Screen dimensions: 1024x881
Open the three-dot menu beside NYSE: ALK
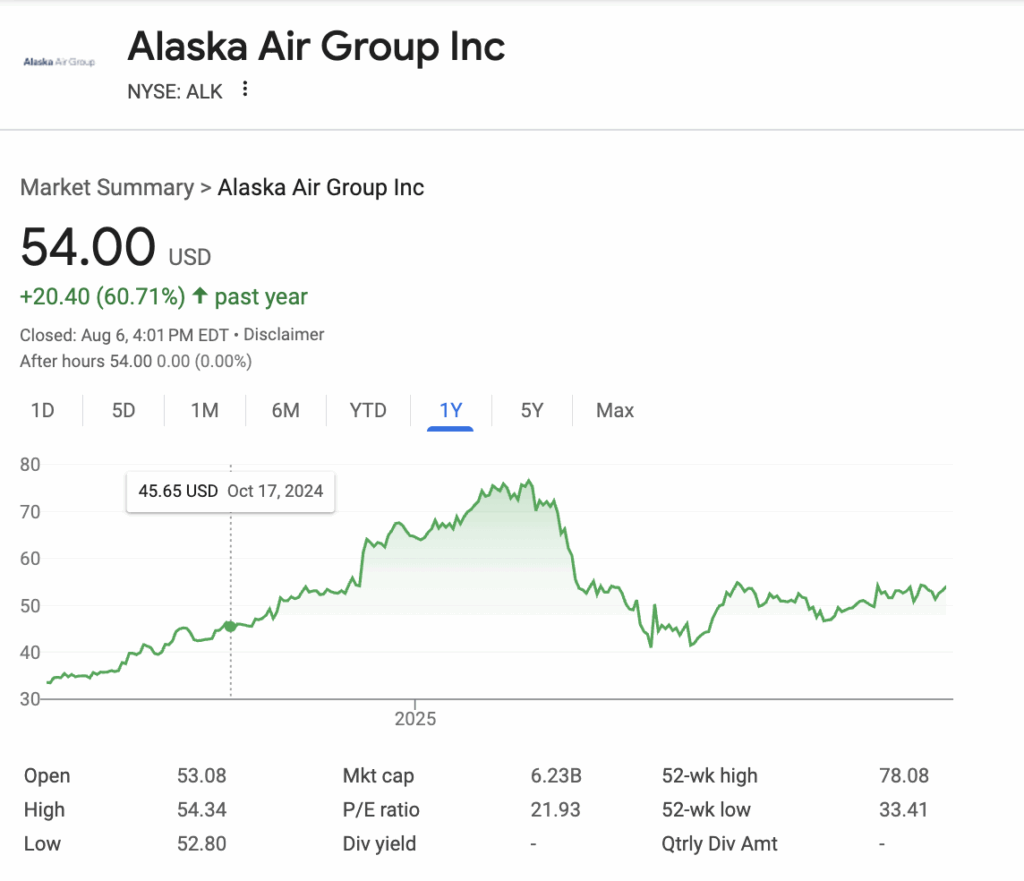coord(245,89)
